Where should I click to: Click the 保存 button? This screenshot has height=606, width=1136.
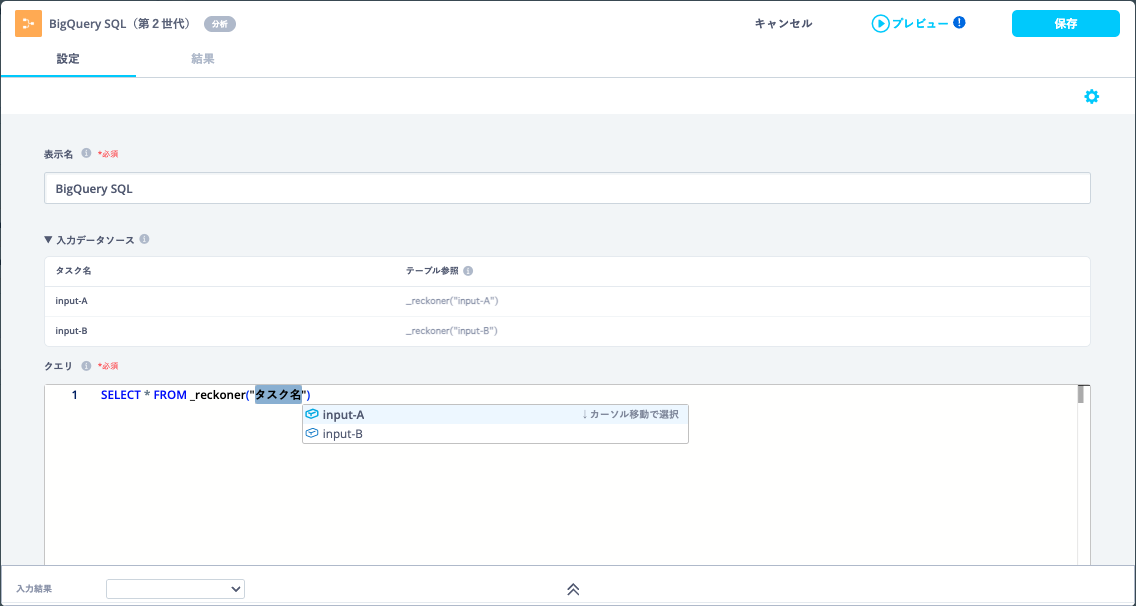[x=1066, y=24]
